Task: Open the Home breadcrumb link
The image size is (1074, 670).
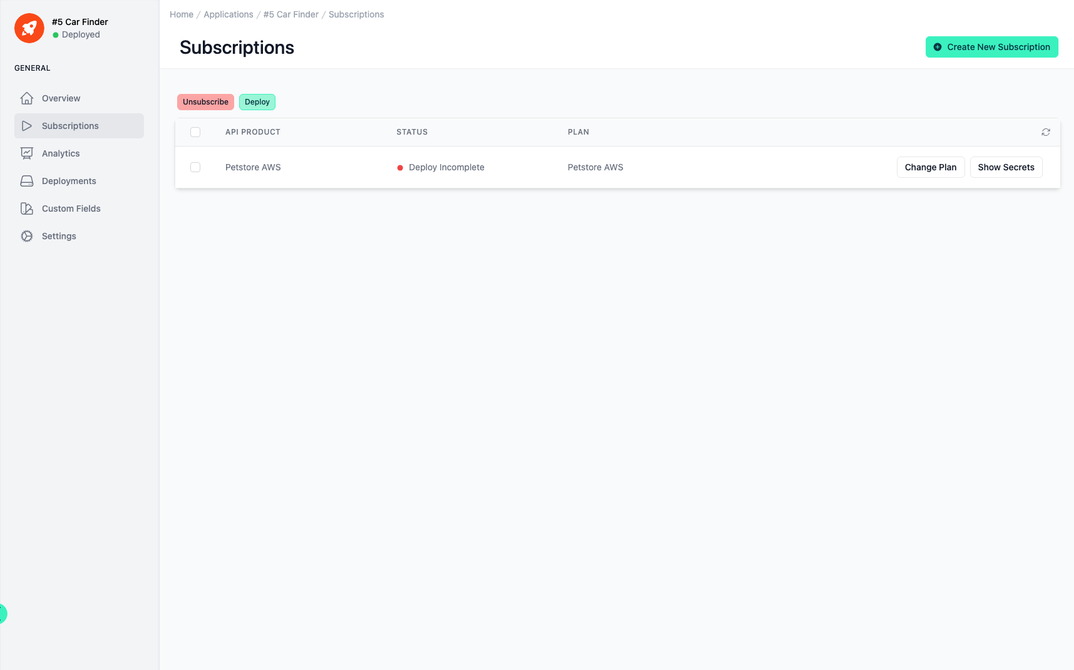Action: pyautogui.click(x=181, y=14)
